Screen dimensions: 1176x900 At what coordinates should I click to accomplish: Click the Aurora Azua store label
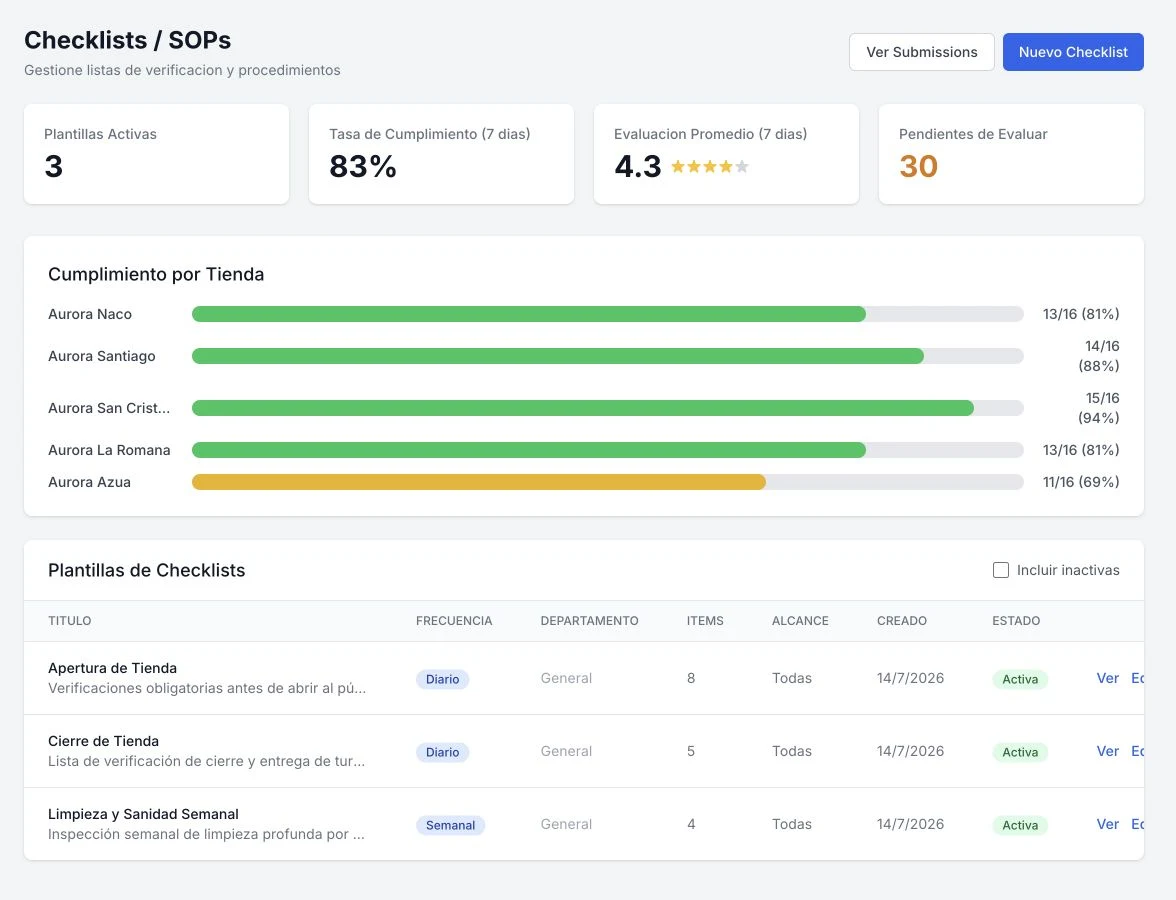click(89, 482)
